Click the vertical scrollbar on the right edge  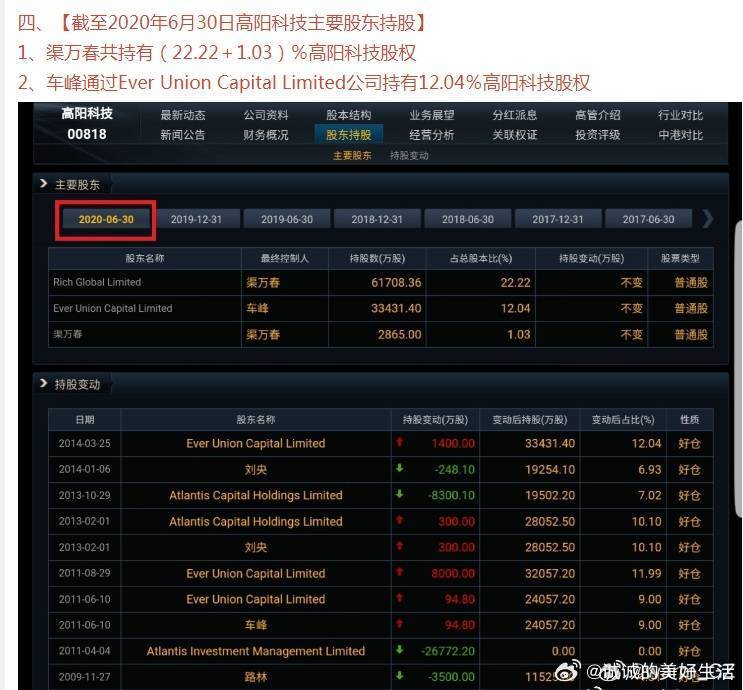click(x=739, y=370)
